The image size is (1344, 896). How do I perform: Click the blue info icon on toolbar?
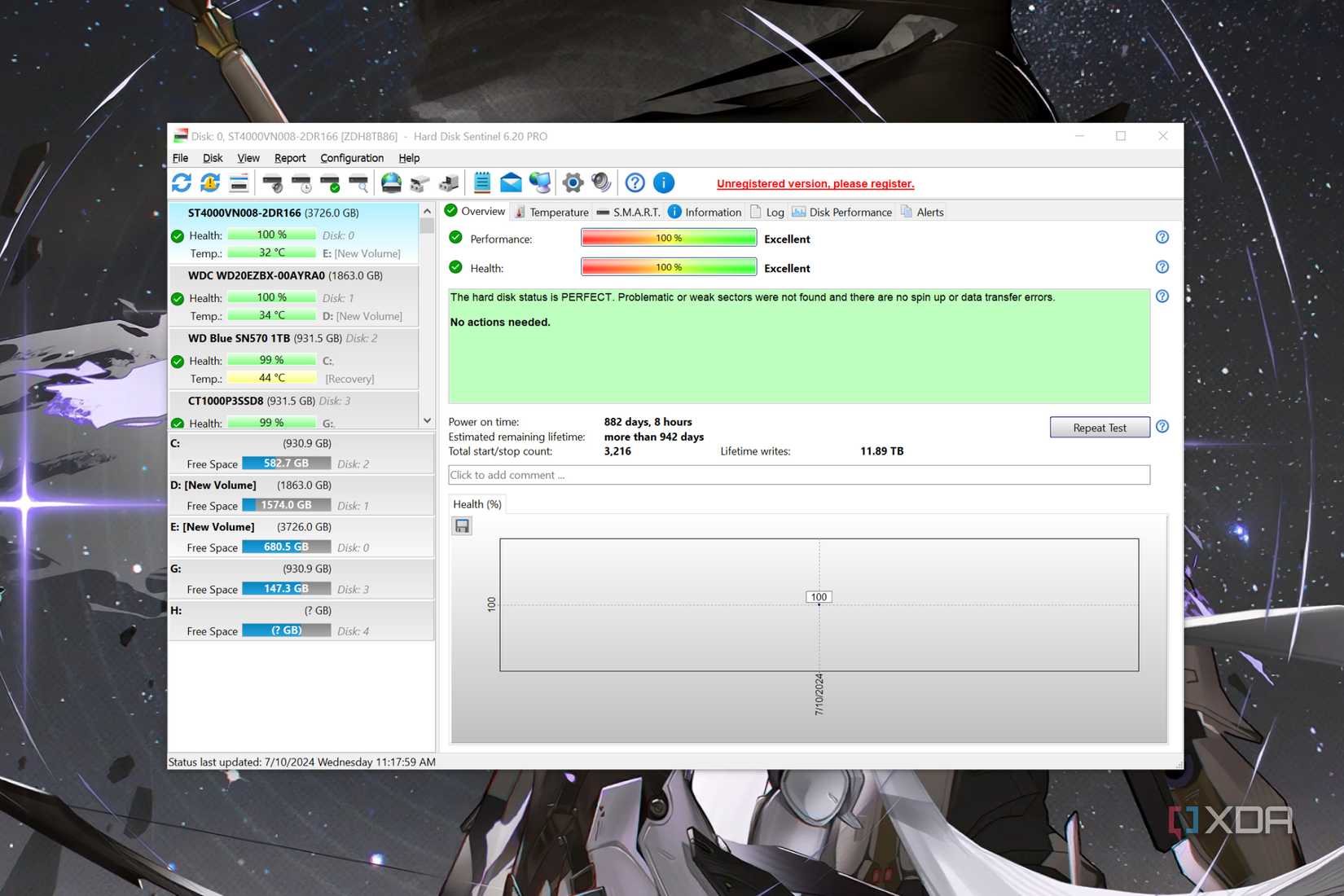663,182
